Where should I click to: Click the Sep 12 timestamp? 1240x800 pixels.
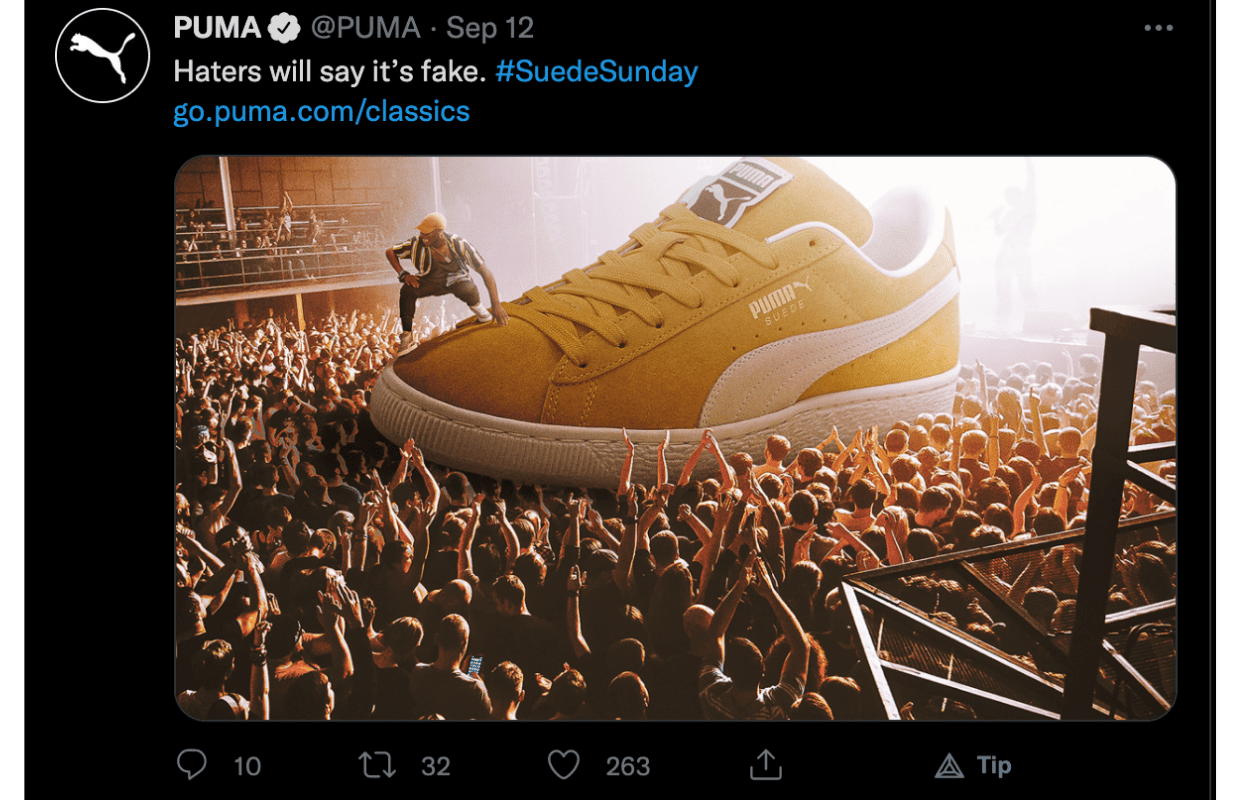pos(490,28)
